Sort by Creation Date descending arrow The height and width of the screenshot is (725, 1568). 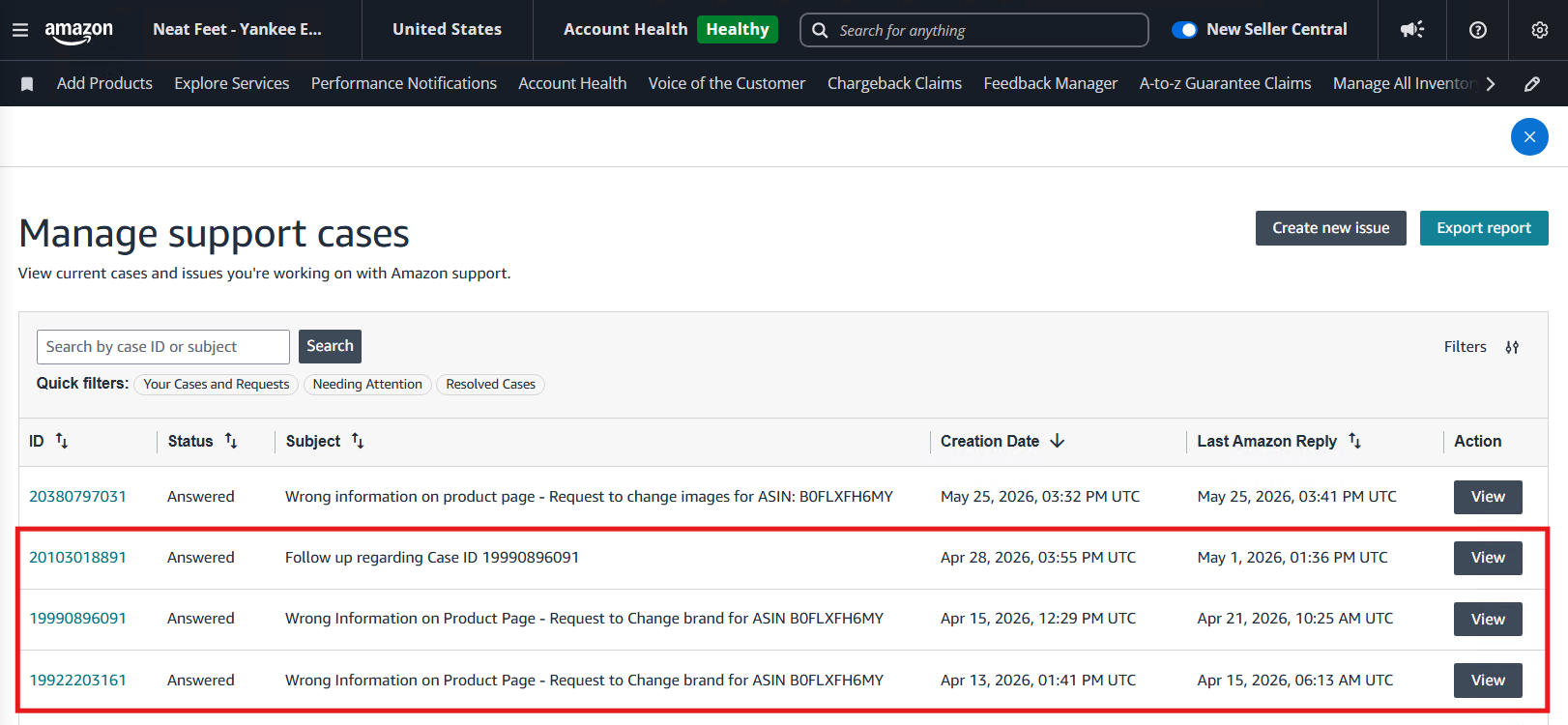point(1058,441)
